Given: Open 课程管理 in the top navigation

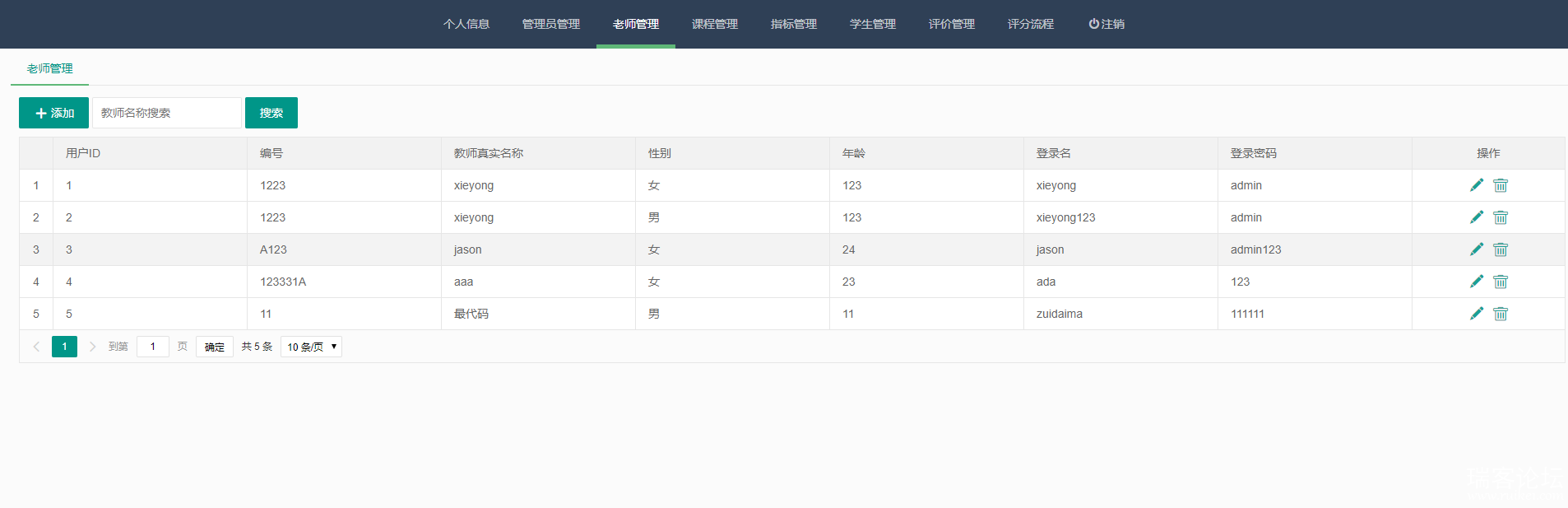Looking at the screenshot, I should (x=715, y=24).
